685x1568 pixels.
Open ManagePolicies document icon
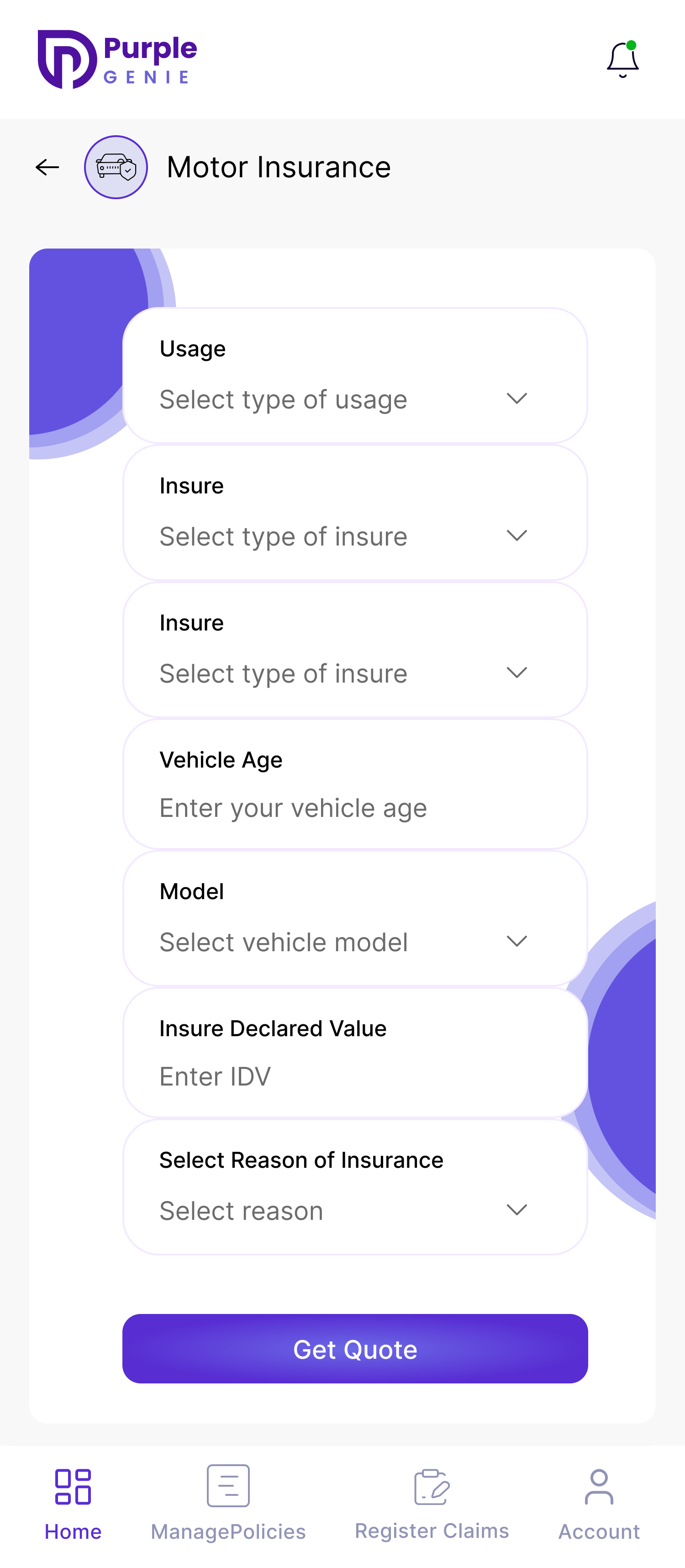click(228, 1486)
